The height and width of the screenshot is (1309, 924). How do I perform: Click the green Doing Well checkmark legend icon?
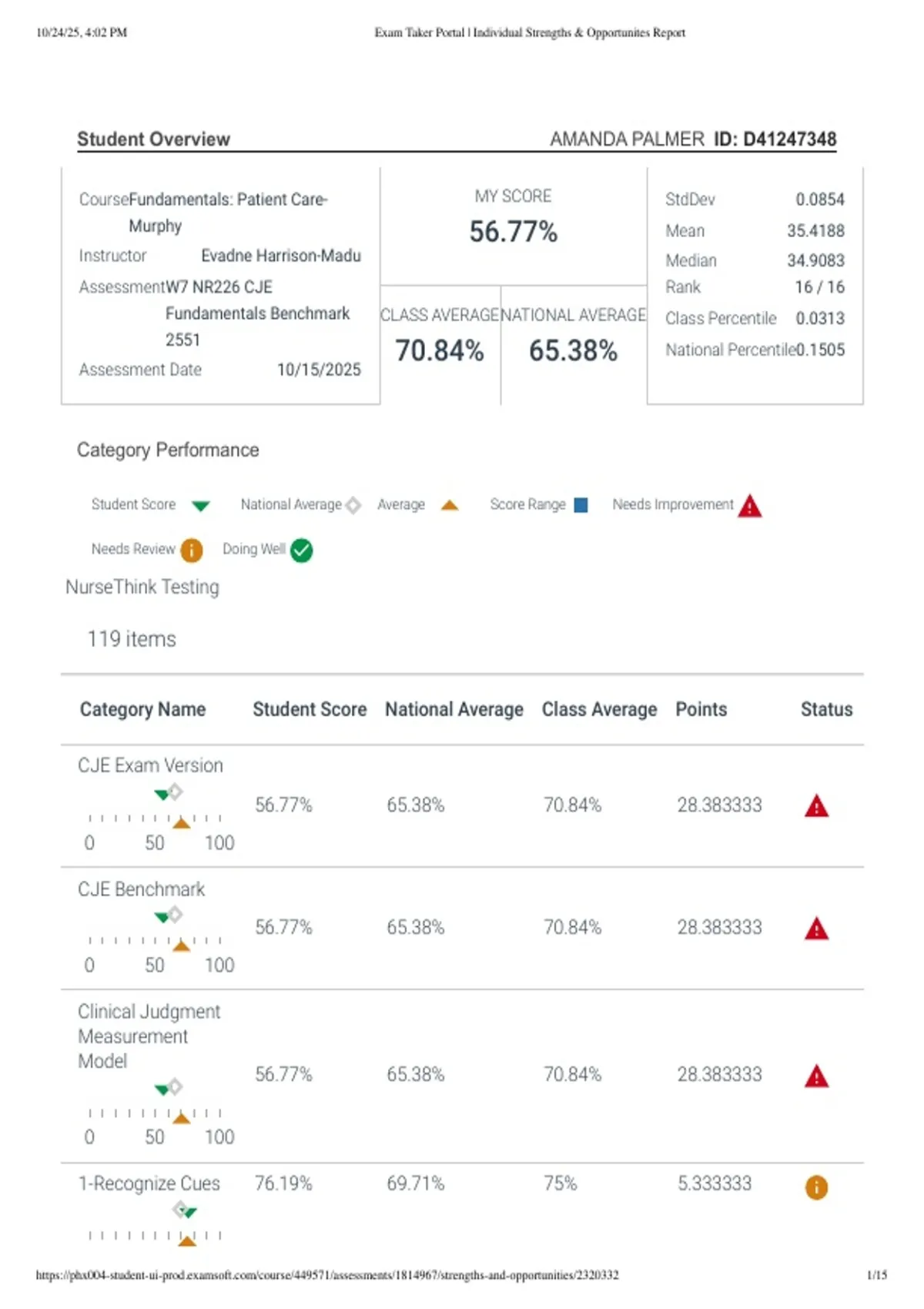[302, 551]
